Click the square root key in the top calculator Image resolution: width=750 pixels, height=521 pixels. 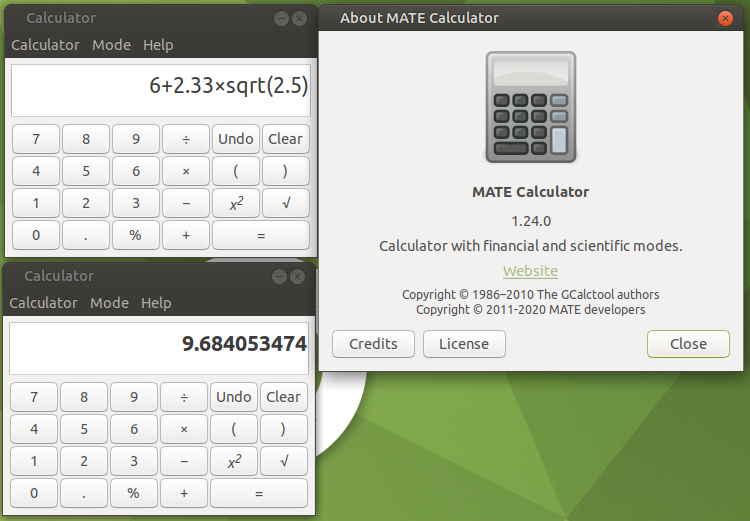click(x=286, y=203)
